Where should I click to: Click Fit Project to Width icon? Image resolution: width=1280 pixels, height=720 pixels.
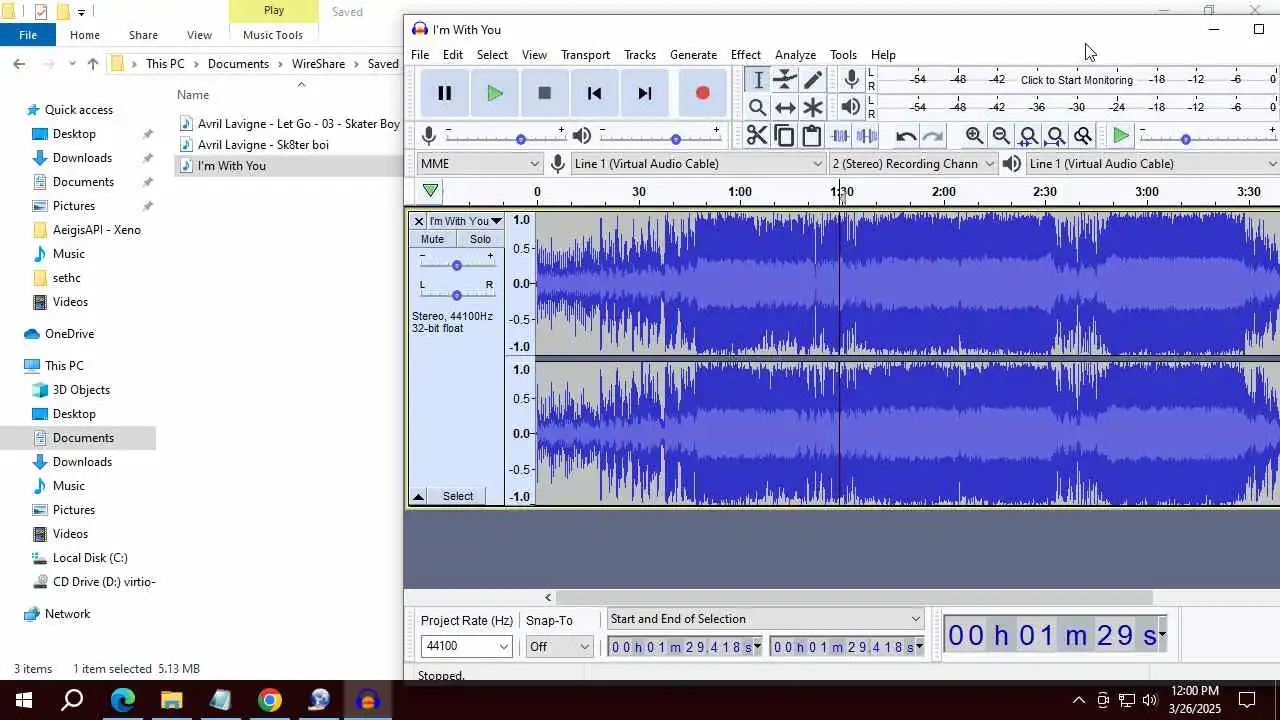[x=1055, y=136]
